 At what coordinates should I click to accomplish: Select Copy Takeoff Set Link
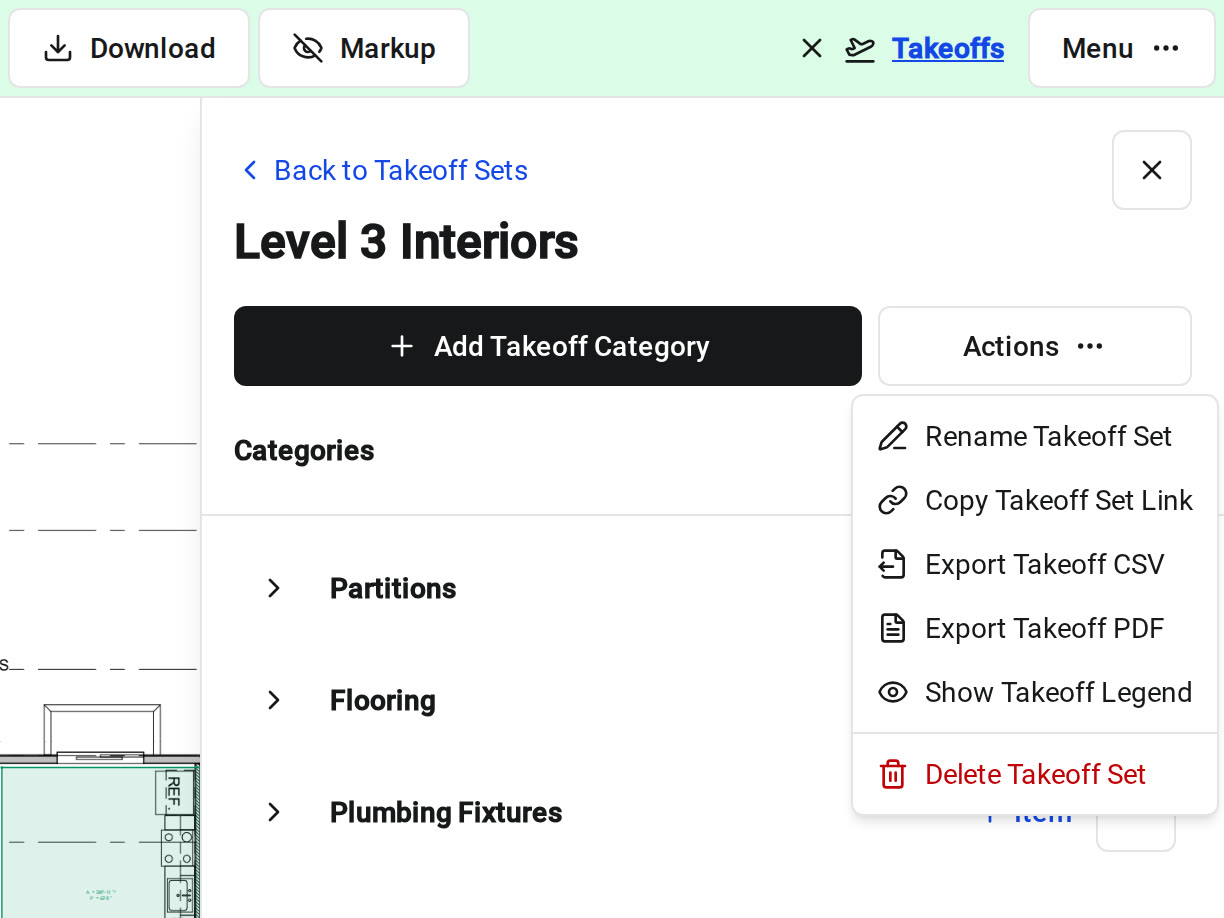[x=1035, y=500]
